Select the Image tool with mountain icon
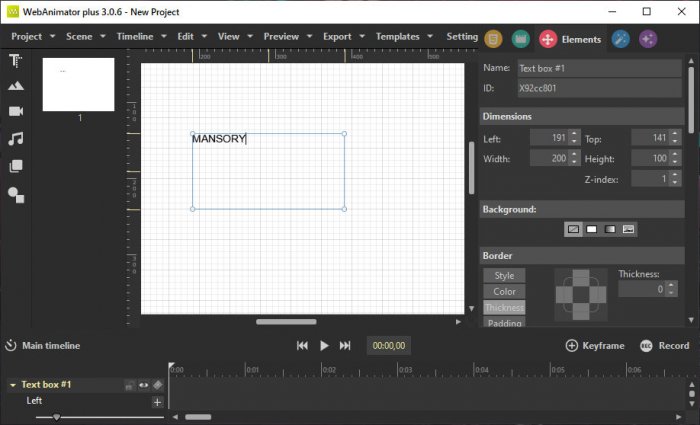The height and width of the screenshot is (425, 700). pyautogui.click(x=16, y=86)
